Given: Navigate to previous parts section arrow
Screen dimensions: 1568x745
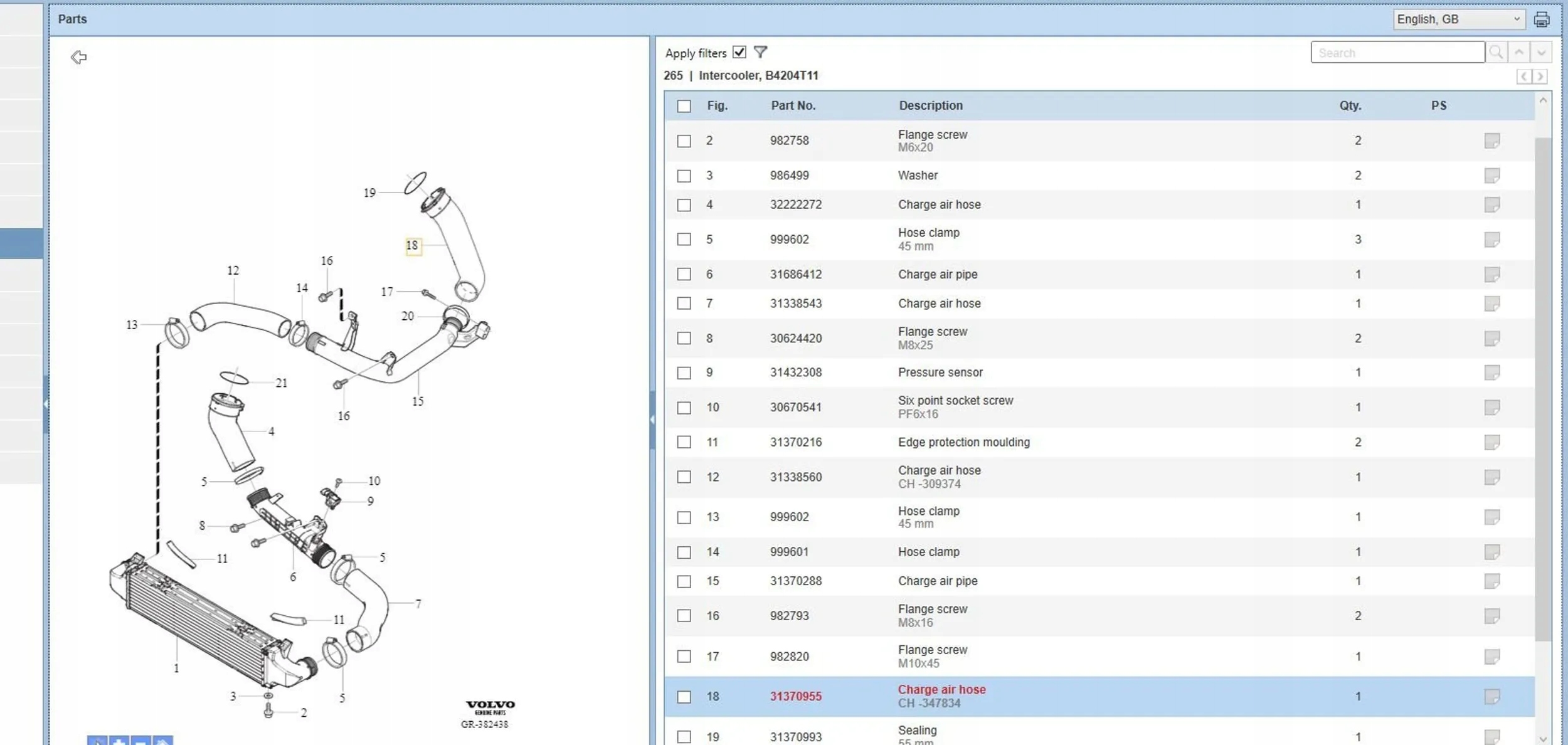Looking at the screenshot, I should pyautogui.click(x=1524, y=77).
